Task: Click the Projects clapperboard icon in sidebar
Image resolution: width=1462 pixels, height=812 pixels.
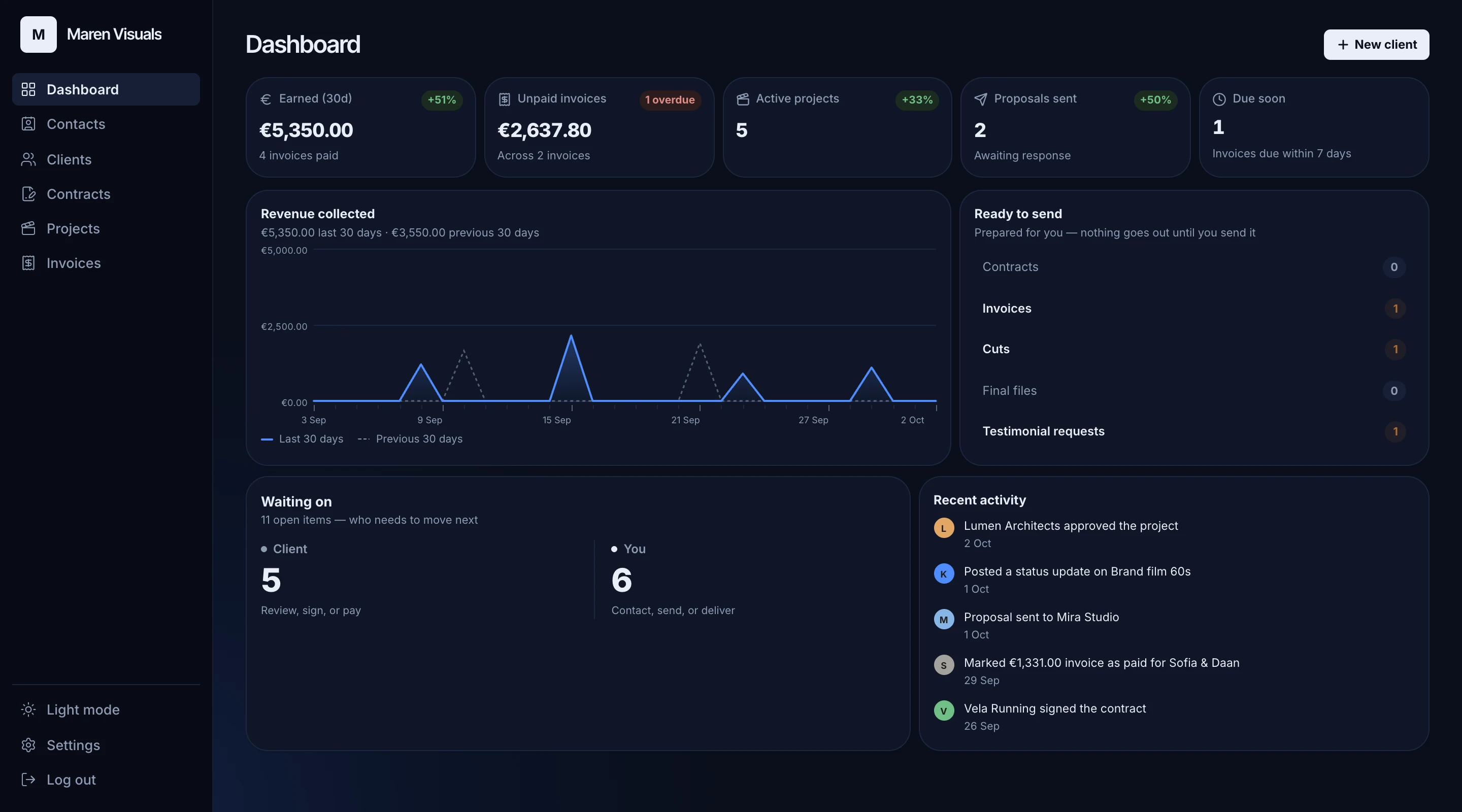Action: pyautogui.click(x=28, y=228)
